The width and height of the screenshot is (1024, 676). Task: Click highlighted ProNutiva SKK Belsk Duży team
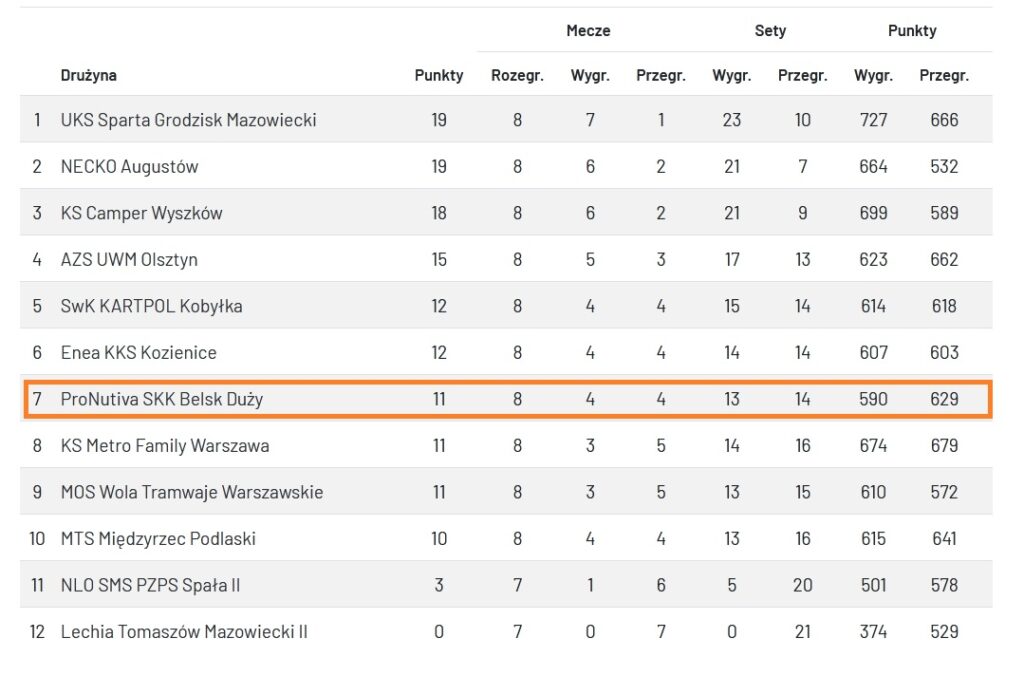point(161,399)
